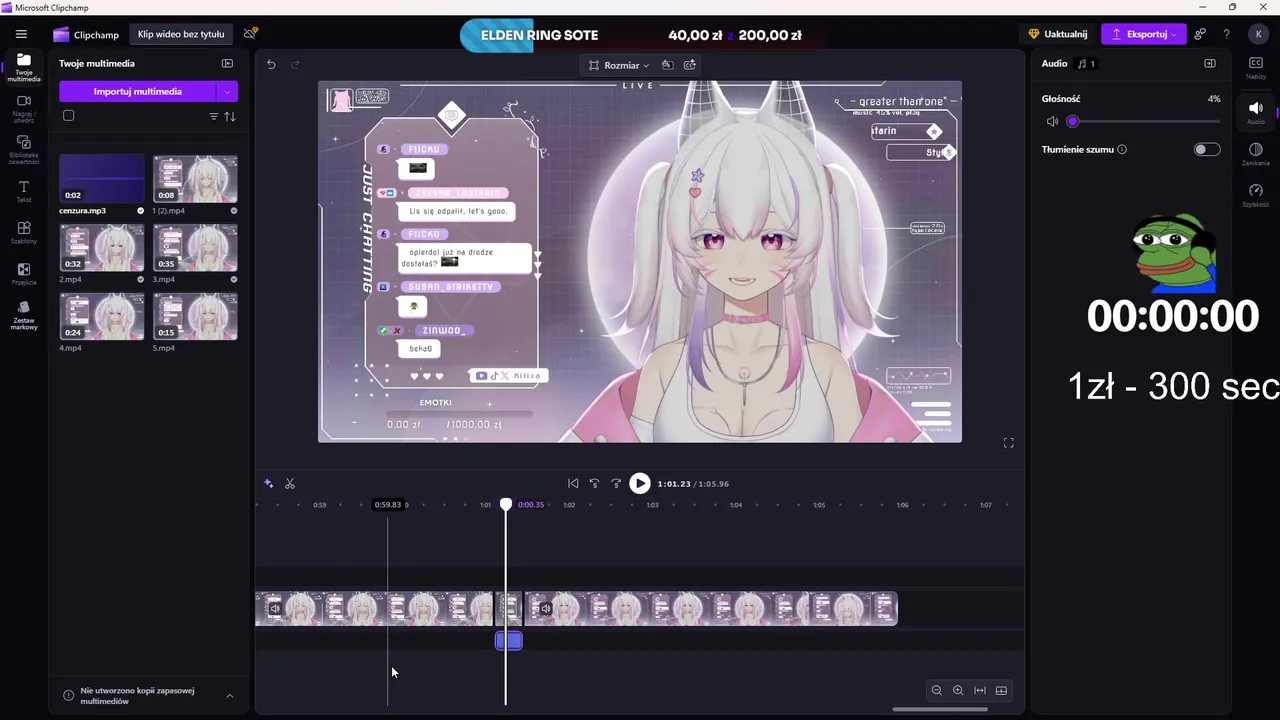Image resolution: width=1280 pixels, height=720 pixels.
Task: Open the Zanikanie fade tab
Action: pyautogui.click(x=1256, y=153)
